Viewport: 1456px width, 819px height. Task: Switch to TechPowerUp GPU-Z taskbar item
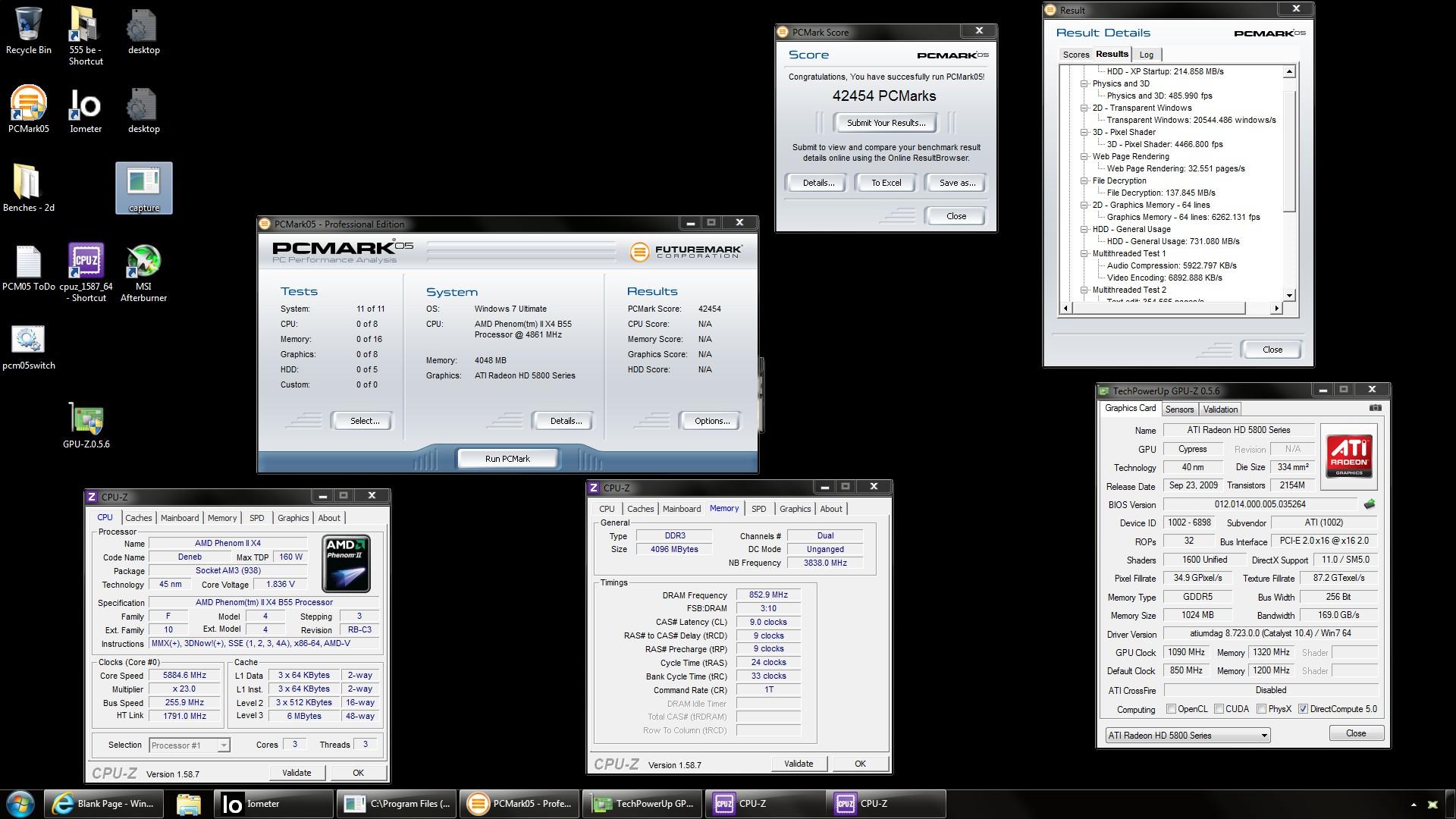(642, 804)
